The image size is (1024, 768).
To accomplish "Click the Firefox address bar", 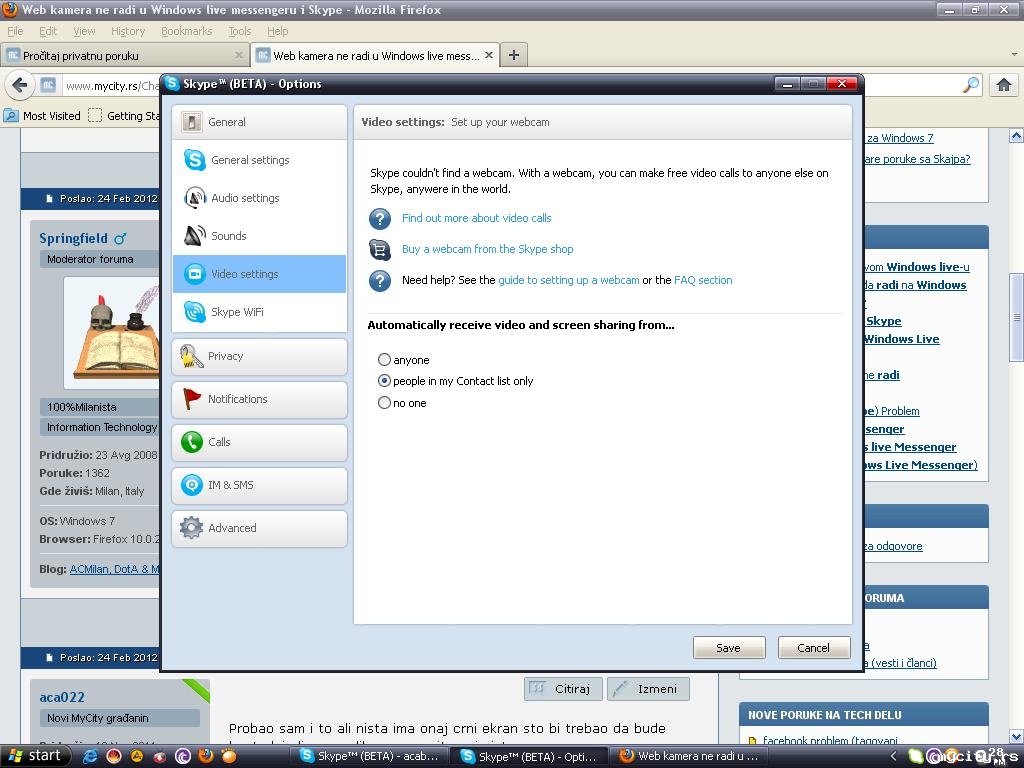I will (111, 86).
